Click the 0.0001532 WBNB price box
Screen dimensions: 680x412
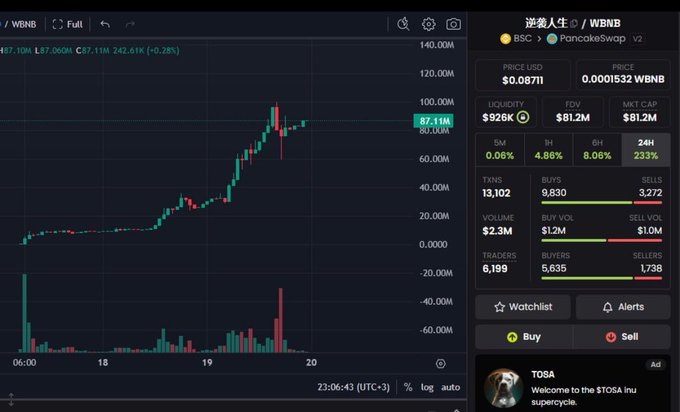pos(623,75)
